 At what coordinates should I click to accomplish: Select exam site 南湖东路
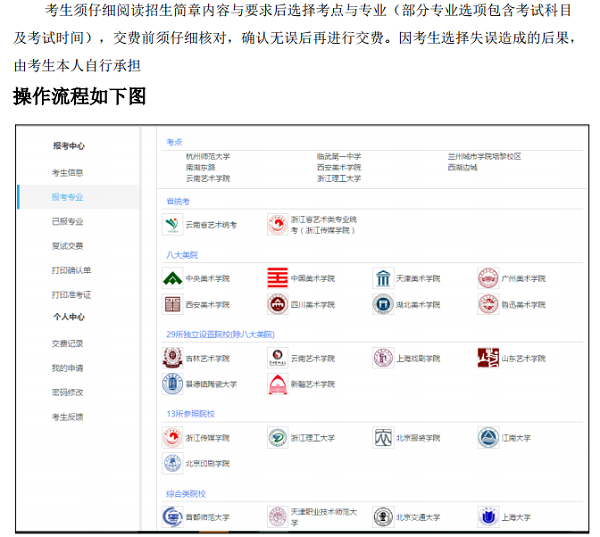[201, 167]
